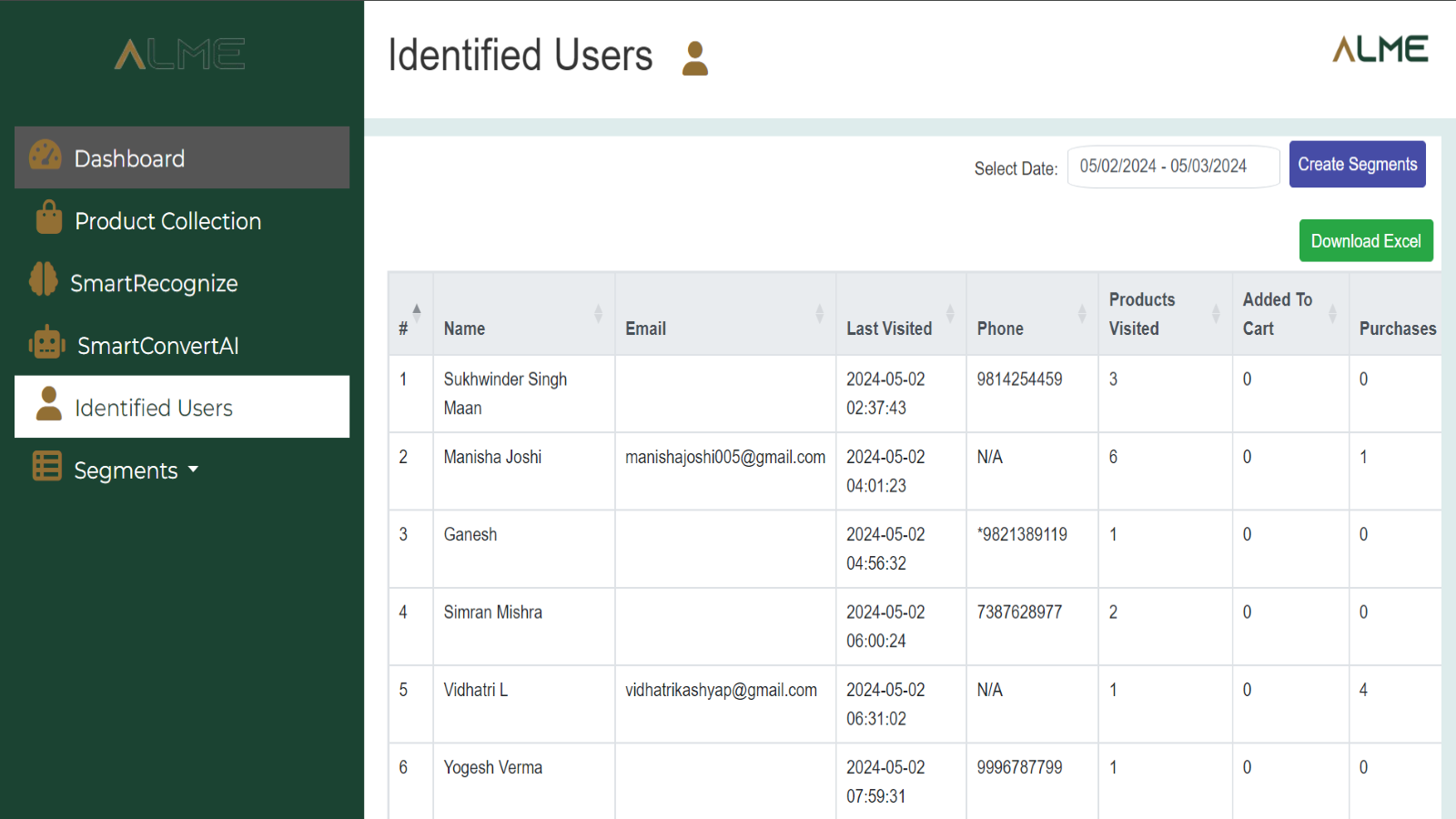Click the Download Excel button
The height and width of the screenshot is (819, 1456).
click(1366, 241)
